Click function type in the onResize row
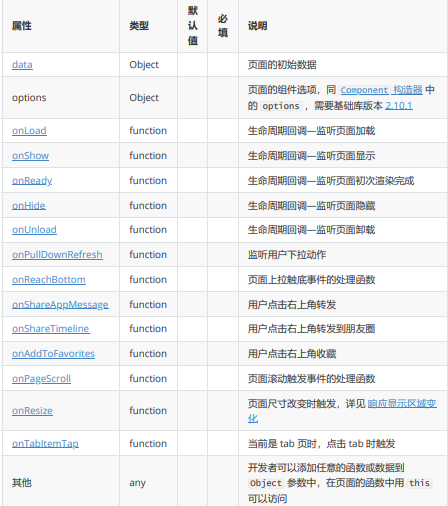This screenshot has height=506, width=448. pos(148,410)
